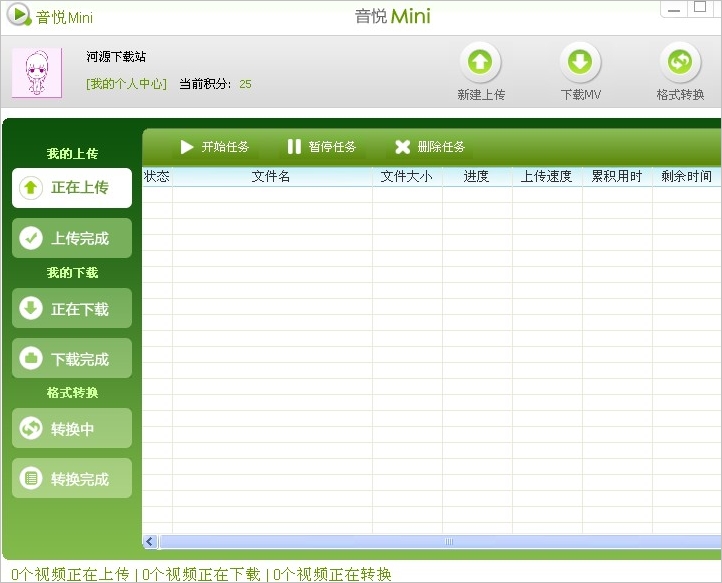722x583 pixels.
Task: Start tasks with 开始任务 button
Action: tap(215, 147)
